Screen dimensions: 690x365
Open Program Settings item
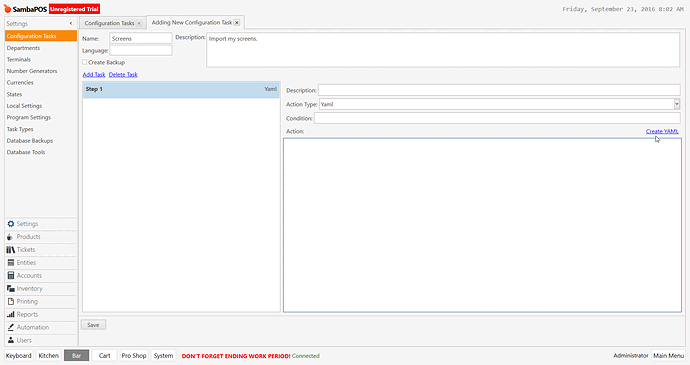click(29, 118)
